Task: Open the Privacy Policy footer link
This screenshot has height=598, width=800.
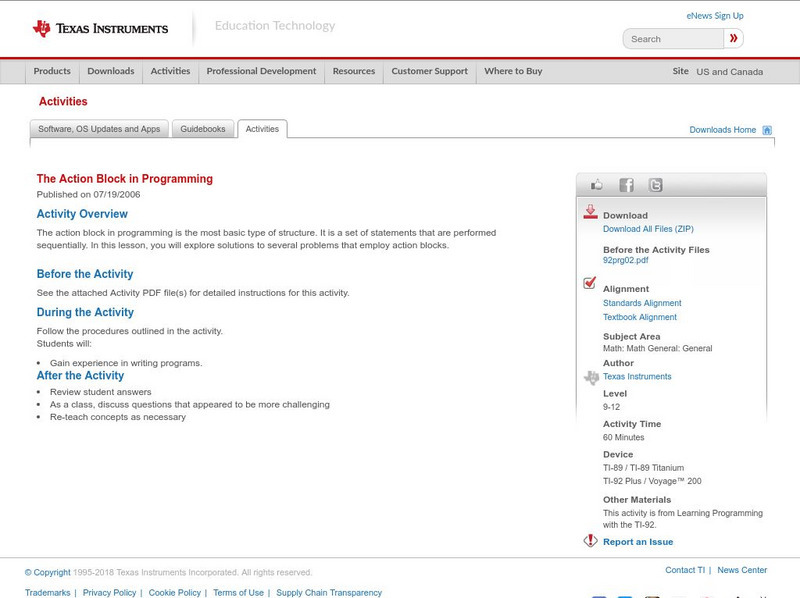Action: pos(109,592)
